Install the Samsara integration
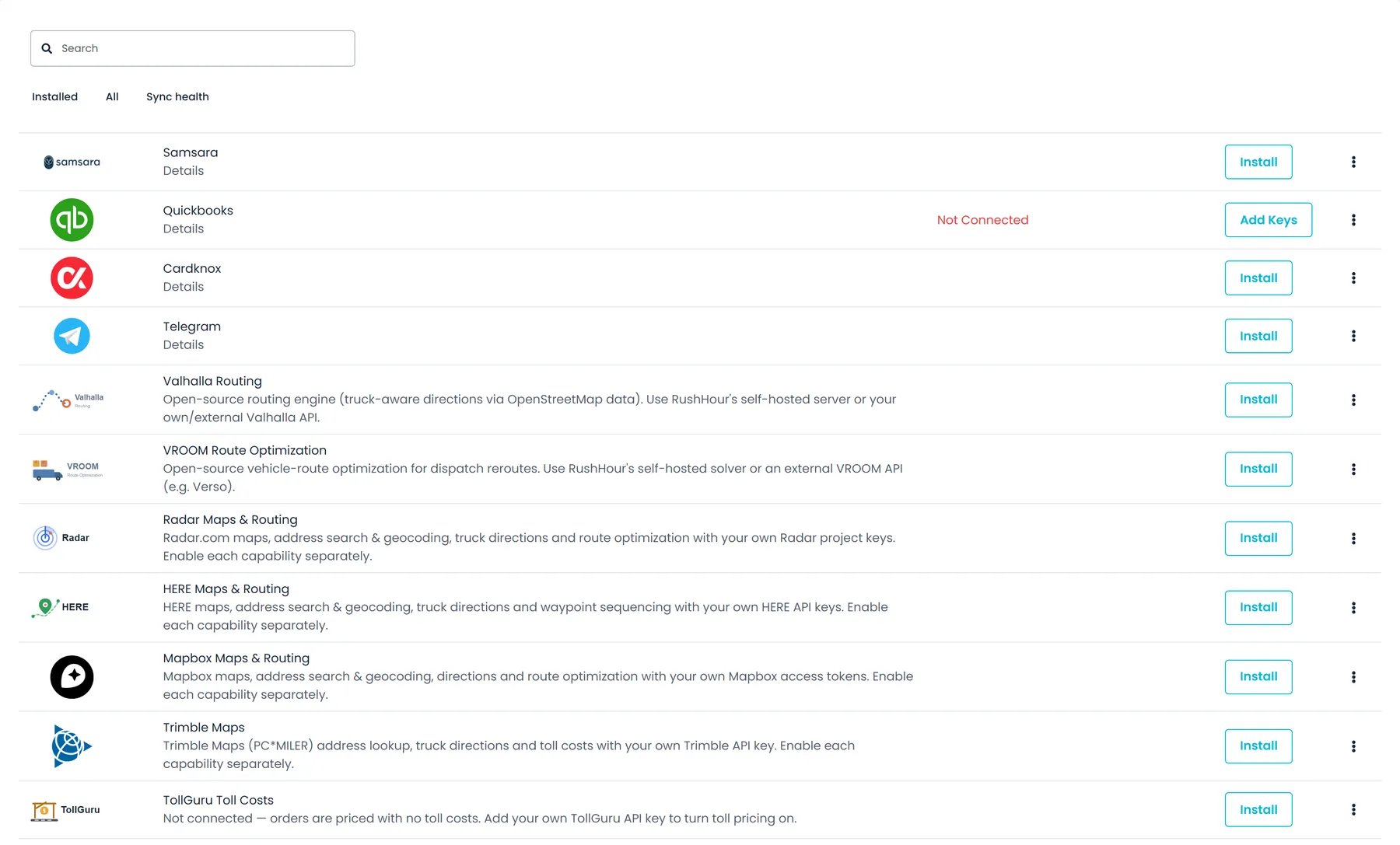The height and width of the screenshot is (845, 1400). [1258, 162]
